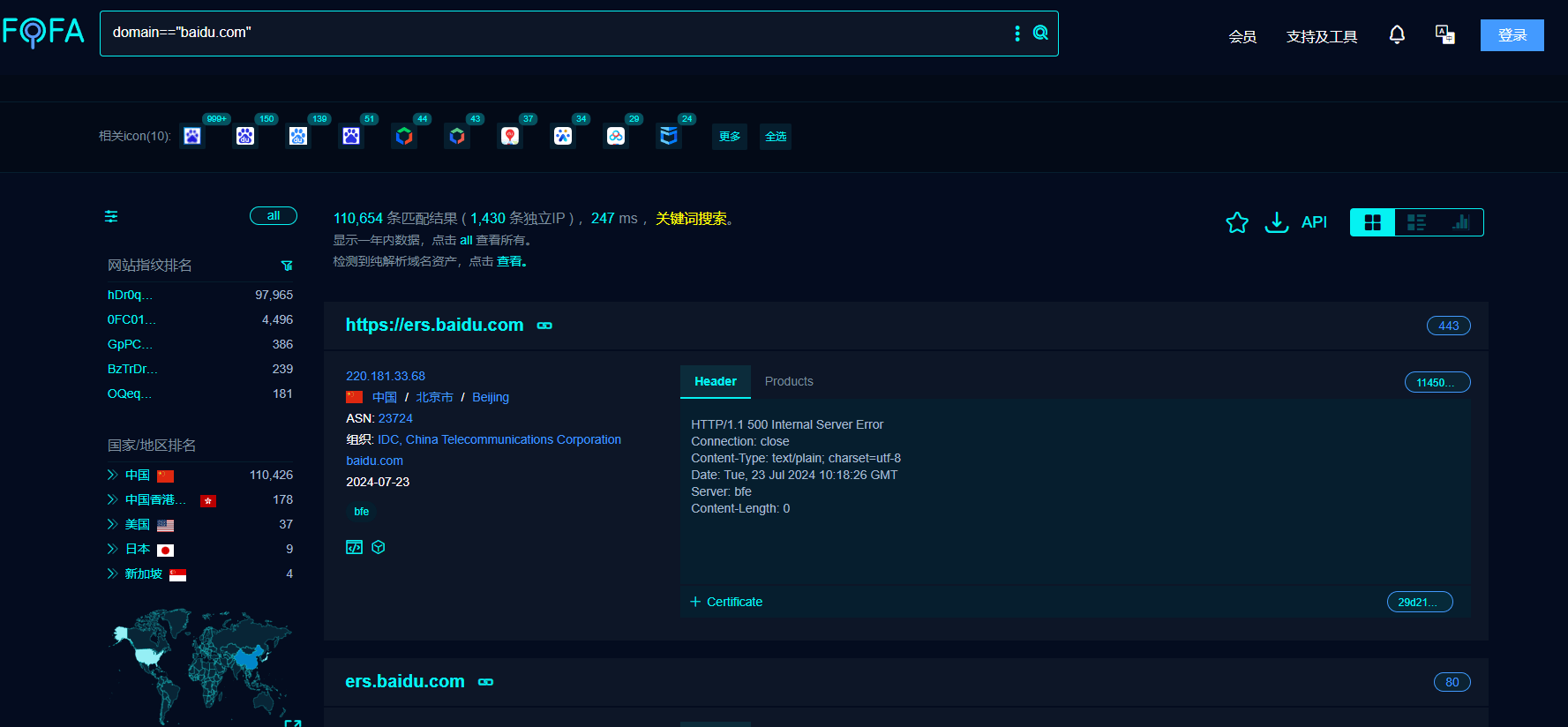Select the related icon with 44 badge

(x=404, y=136)
